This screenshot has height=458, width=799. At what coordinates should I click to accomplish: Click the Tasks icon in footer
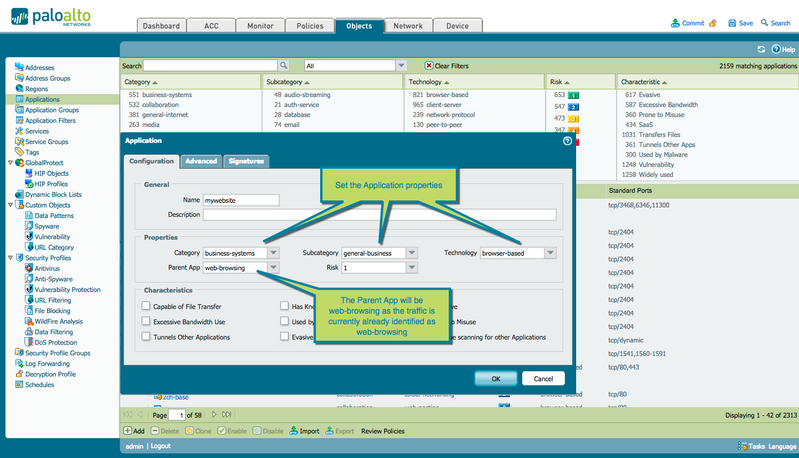pyautogui.click(x=742, y=446)
